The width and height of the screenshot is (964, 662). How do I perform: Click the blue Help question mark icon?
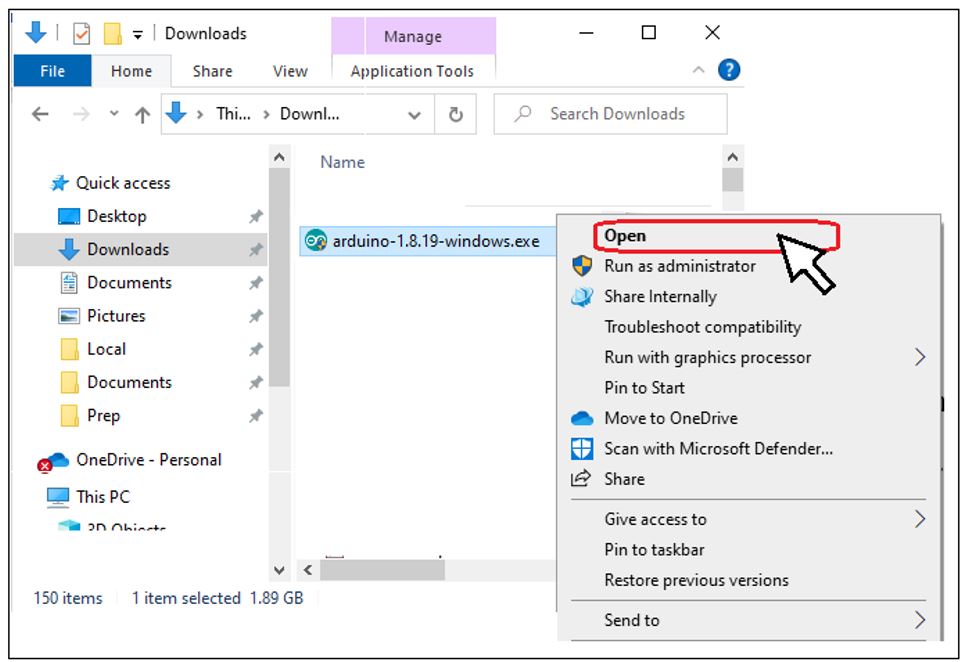[x=729, y=70]
